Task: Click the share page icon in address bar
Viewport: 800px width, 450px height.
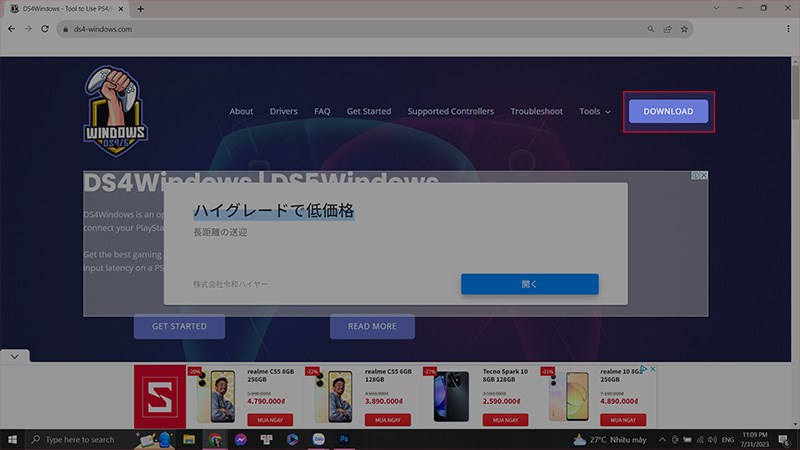Action: click(x=667, y=29)
